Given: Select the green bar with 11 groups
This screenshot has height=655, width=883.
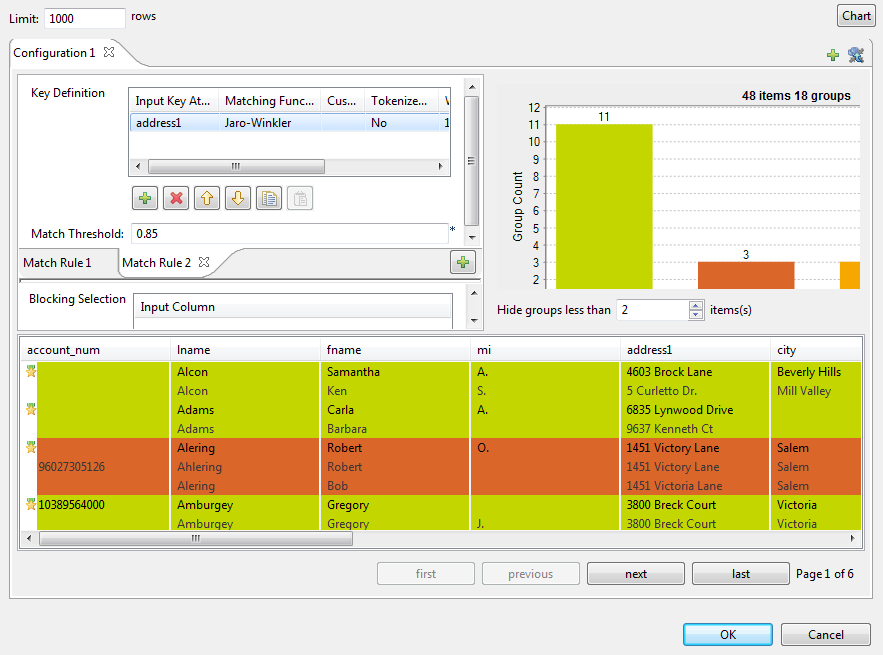Looking at the screenshot, I should [604, 206].
